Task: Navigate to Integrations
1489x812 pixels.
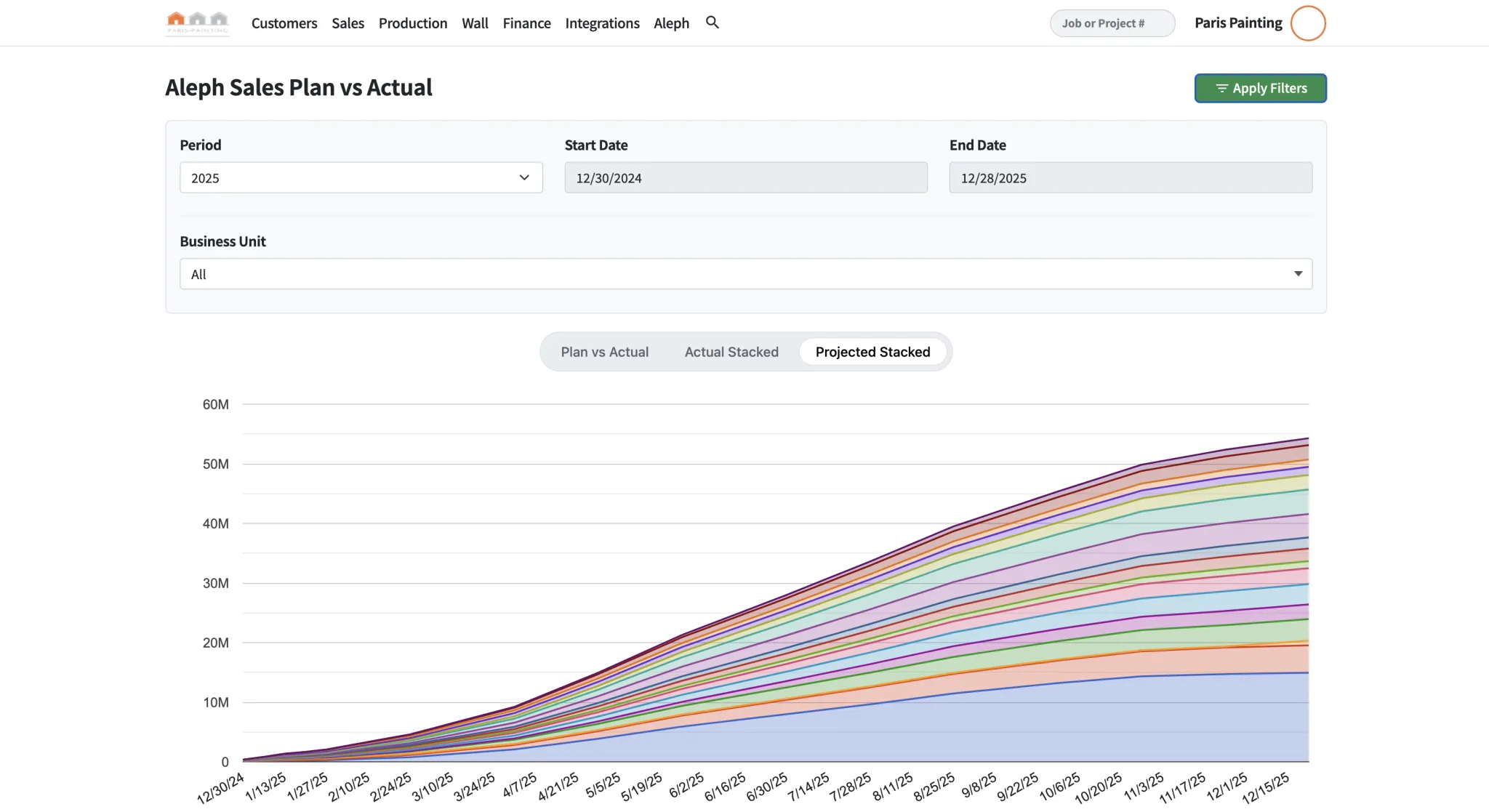Action: (x=602, y=23)
